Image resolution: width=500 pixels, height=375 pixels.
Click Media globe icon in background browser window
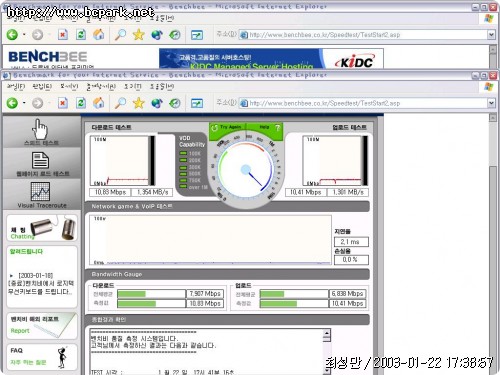coord(157,34)
